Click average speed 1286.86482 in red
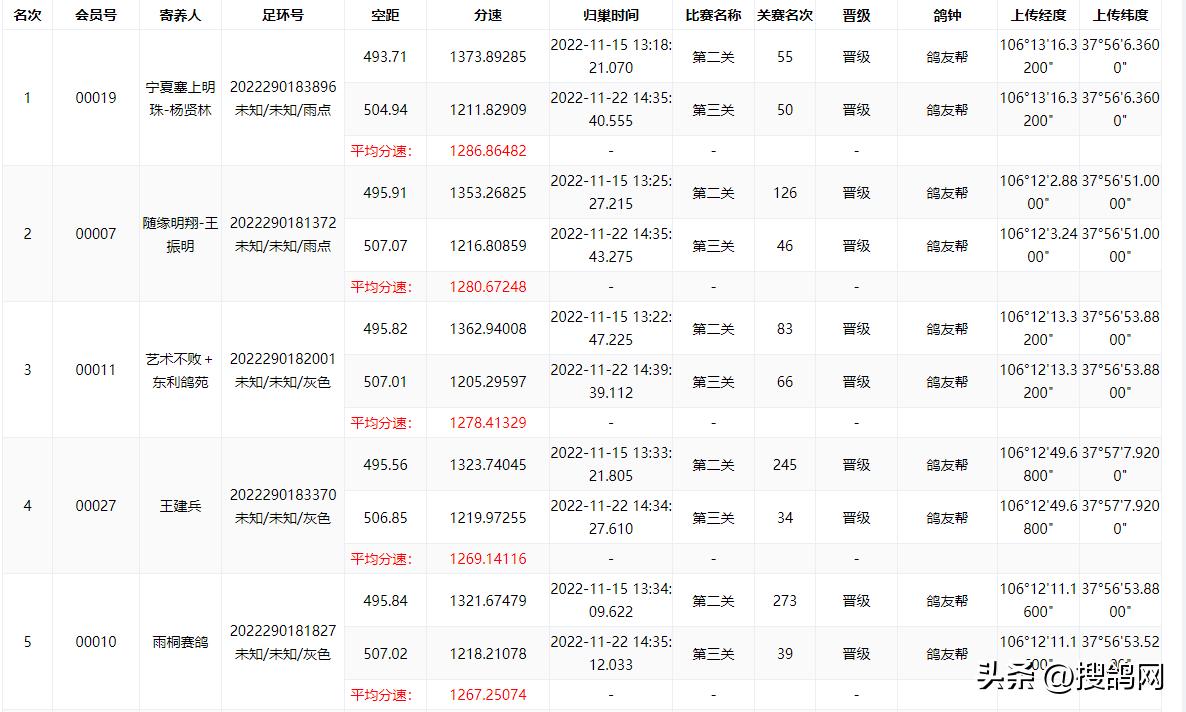Image resolution: width=1186 pixels, height=712 pixels. click(x=489, y=150)
